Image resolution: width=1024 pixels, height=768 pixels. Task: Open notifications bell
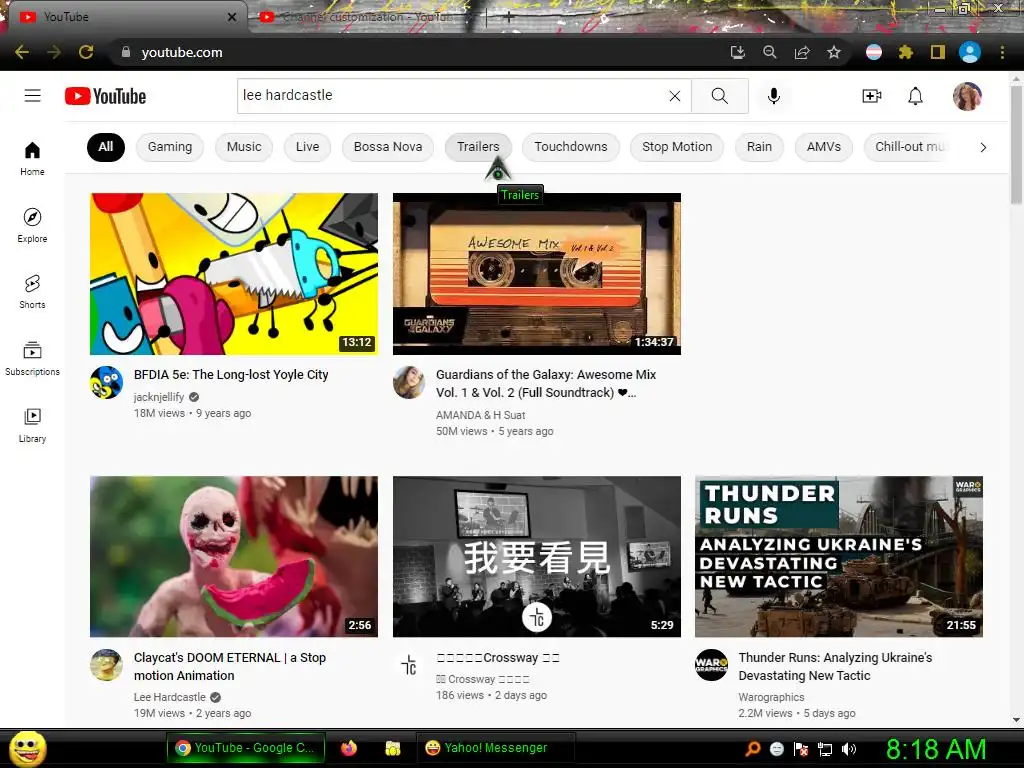(916, 96)
